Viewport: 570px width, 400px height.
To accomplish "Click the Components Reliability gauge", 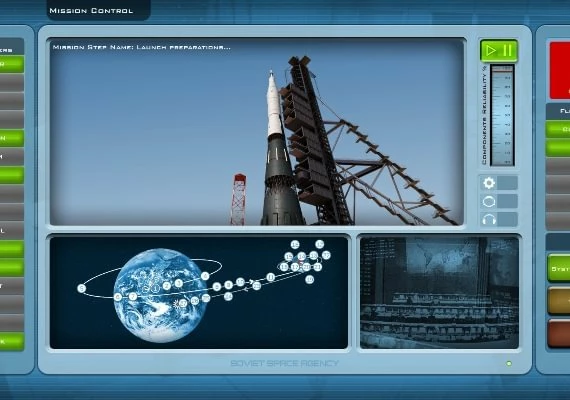I will click(502, 115).
